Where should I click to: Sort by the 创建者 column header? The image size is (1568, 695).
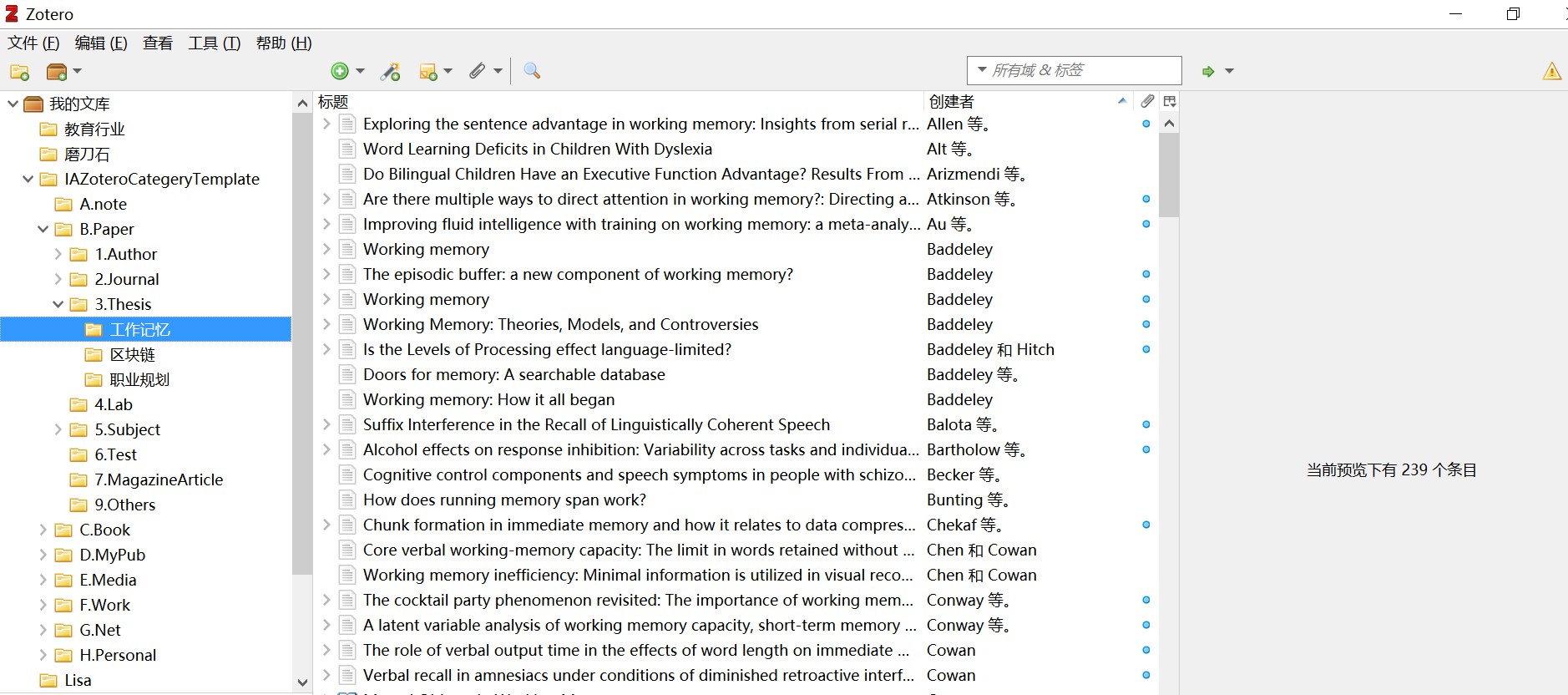point(1028,101)
